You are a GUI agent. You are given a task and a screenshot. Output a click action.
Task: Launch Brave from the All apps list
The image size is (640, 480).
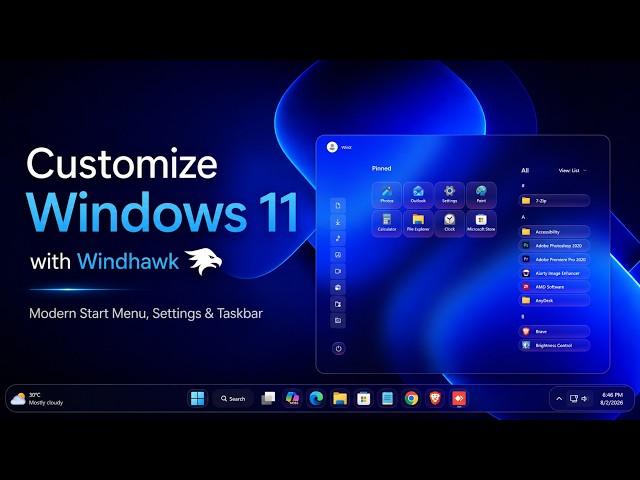point(554,331)
